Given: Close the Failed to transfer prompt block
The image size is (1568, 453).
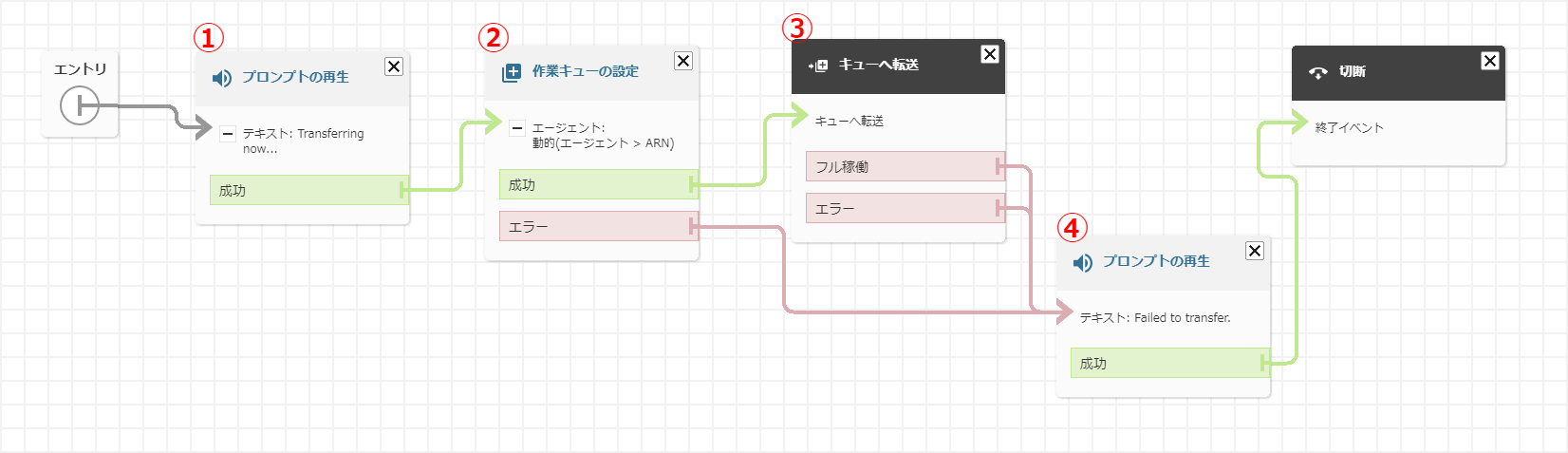Looking at the screenshot, I should tap(1254, 251).
